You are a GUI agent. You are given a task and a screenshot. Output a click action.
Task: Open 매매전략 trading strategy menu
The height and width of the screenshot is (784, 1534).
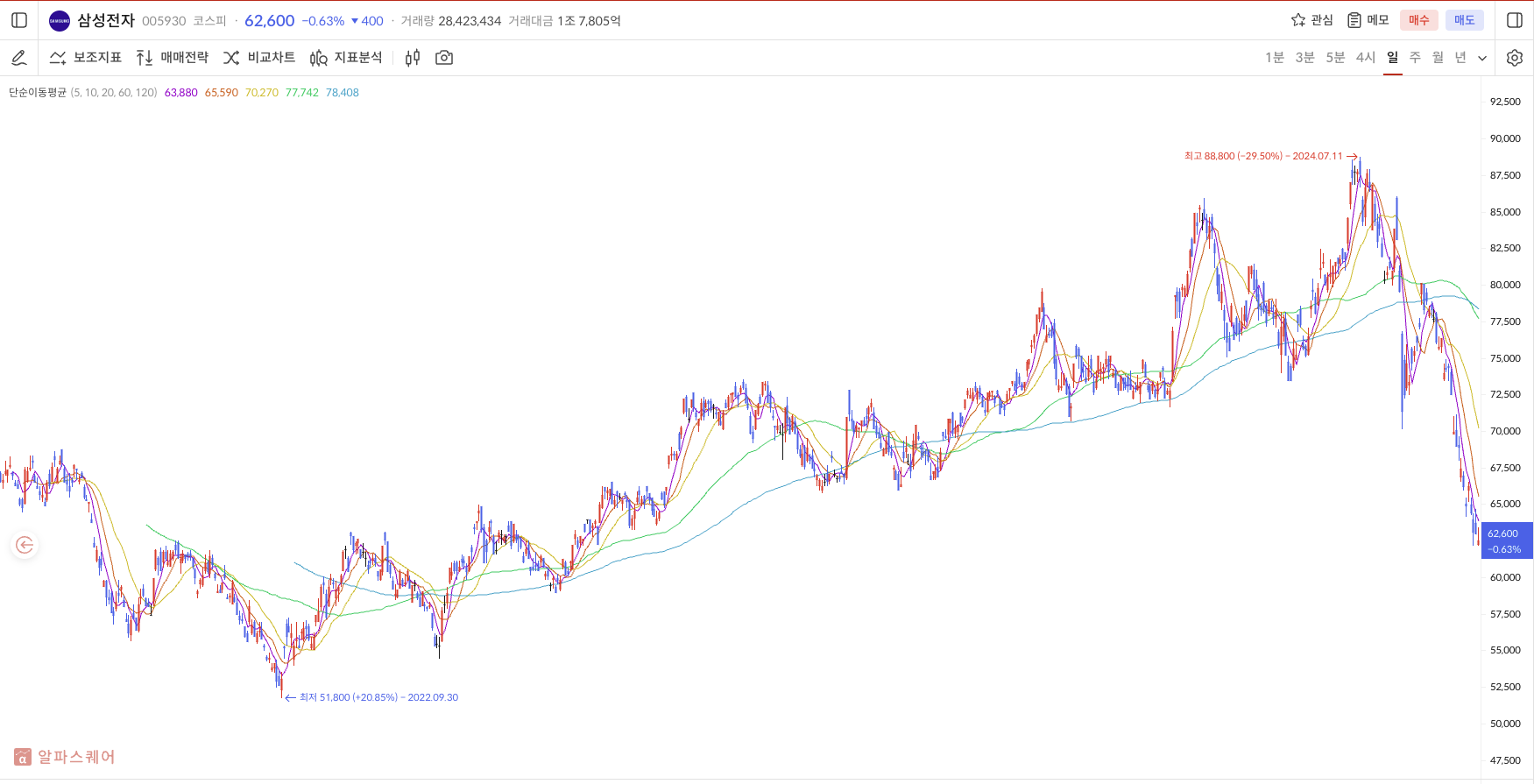(173, 58)
